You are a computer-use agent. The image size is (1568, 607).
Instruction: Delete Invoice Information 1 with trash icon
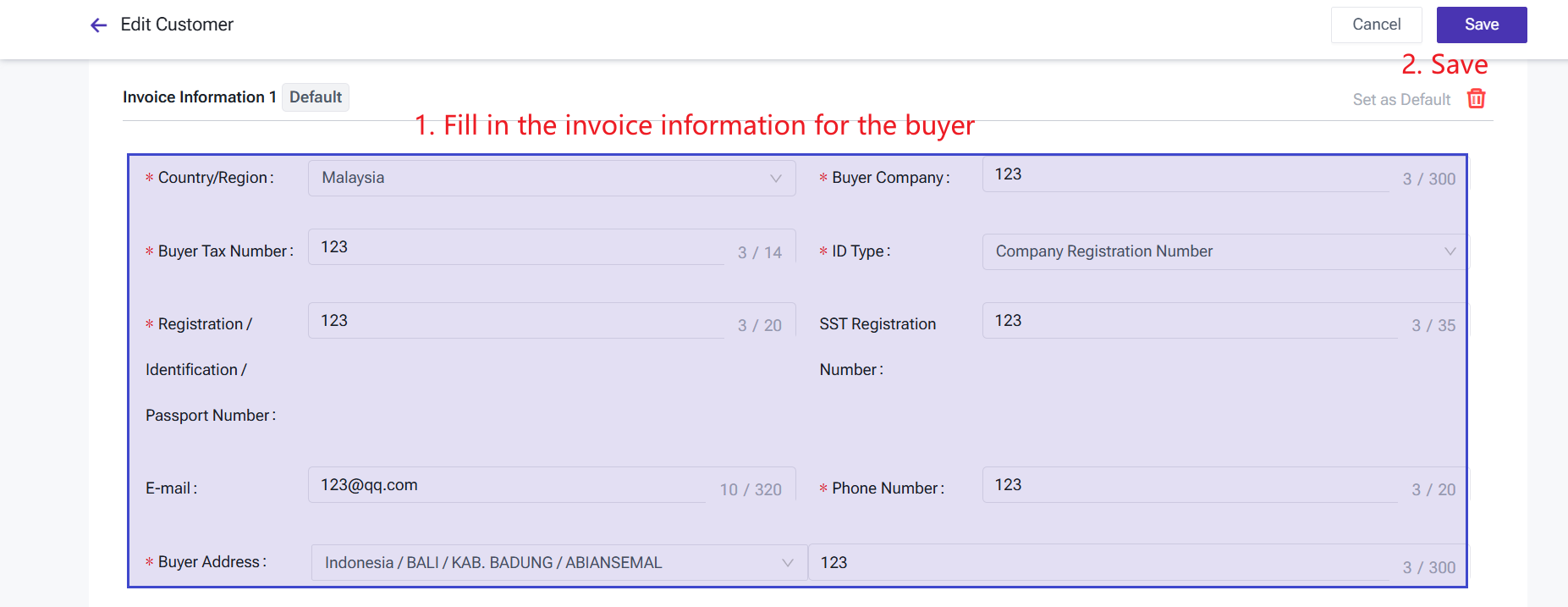click(x=1476, y=99)
